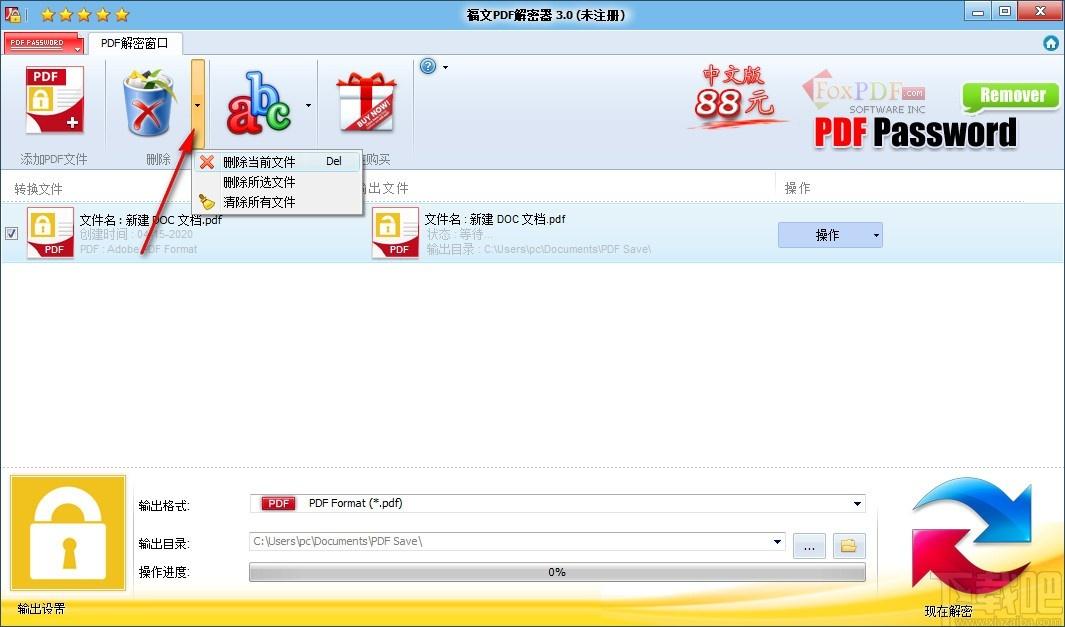Click the recycle bin Delete icon

(148, 102)
